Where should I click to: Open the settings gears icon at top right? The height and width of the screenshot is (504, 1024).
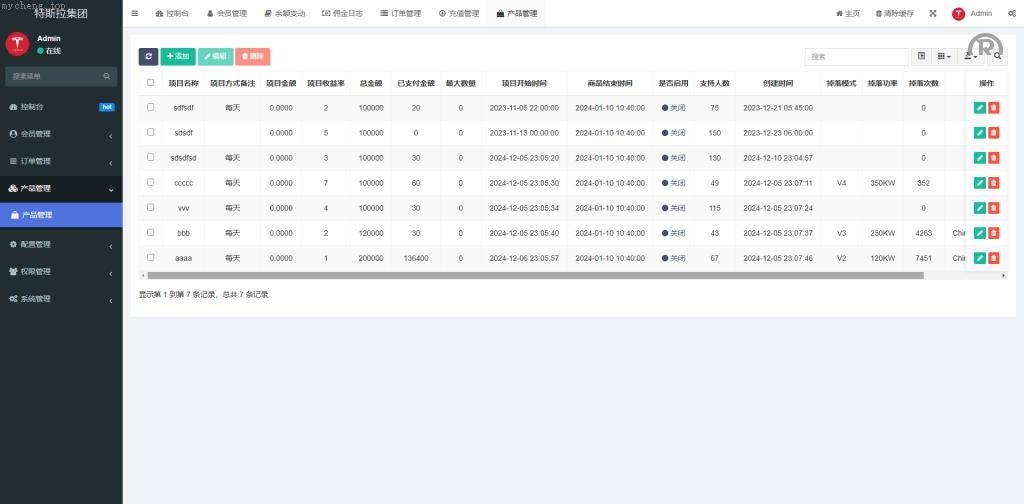coord(1012,14)
